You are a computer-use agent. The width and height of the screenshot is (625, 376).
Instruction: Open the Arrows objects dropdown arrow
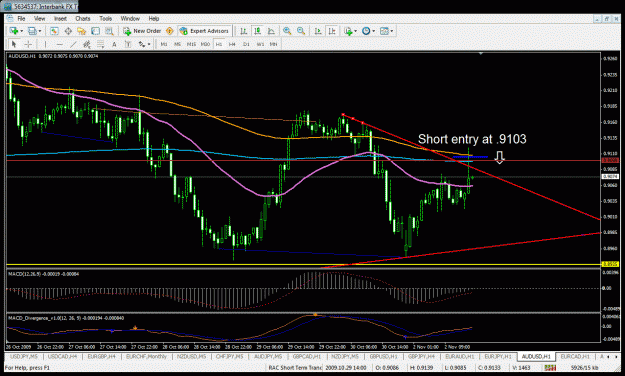tap(149, 45)
